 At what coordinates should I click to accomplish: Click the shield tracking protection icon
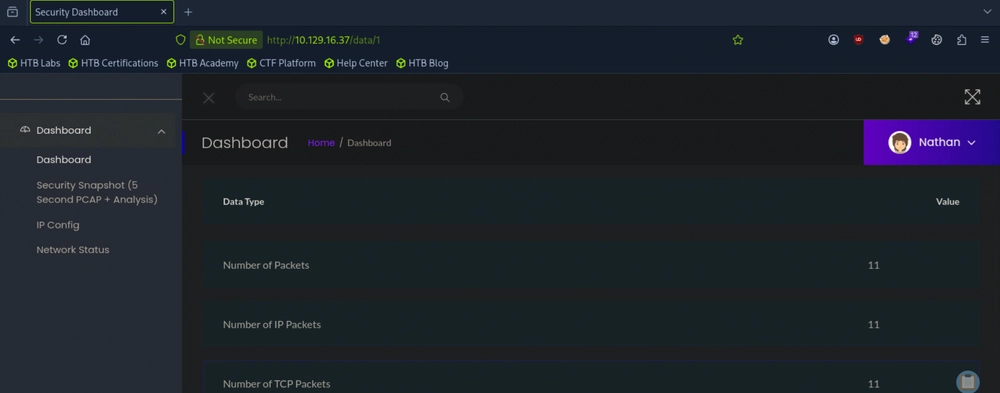pos(180,40)
